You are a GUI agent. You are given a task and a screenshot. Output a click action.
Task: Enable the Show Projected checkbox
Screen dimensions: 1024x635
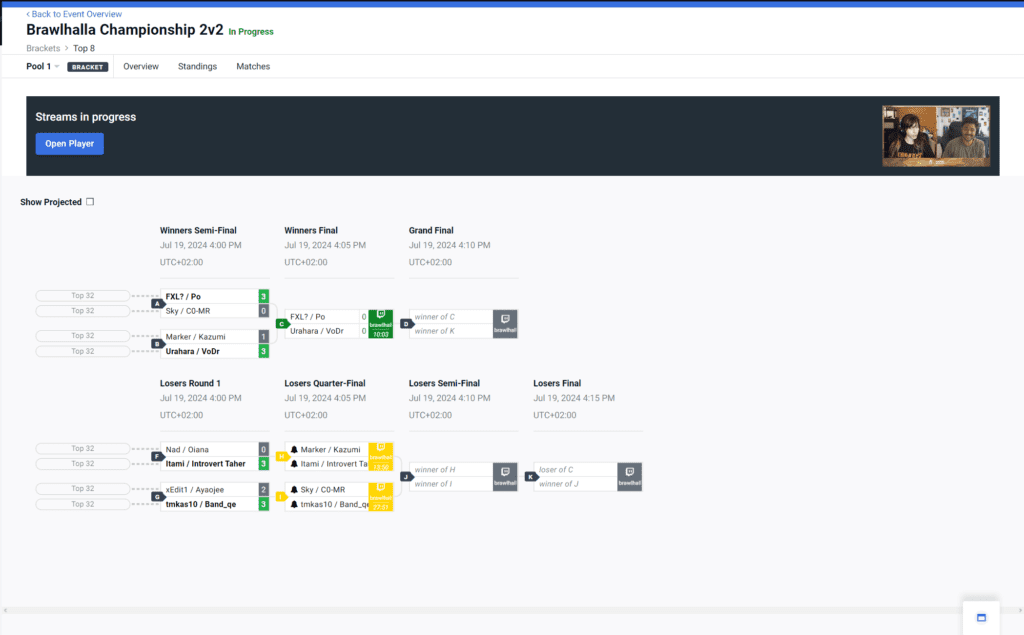click(x=90, y=202)
